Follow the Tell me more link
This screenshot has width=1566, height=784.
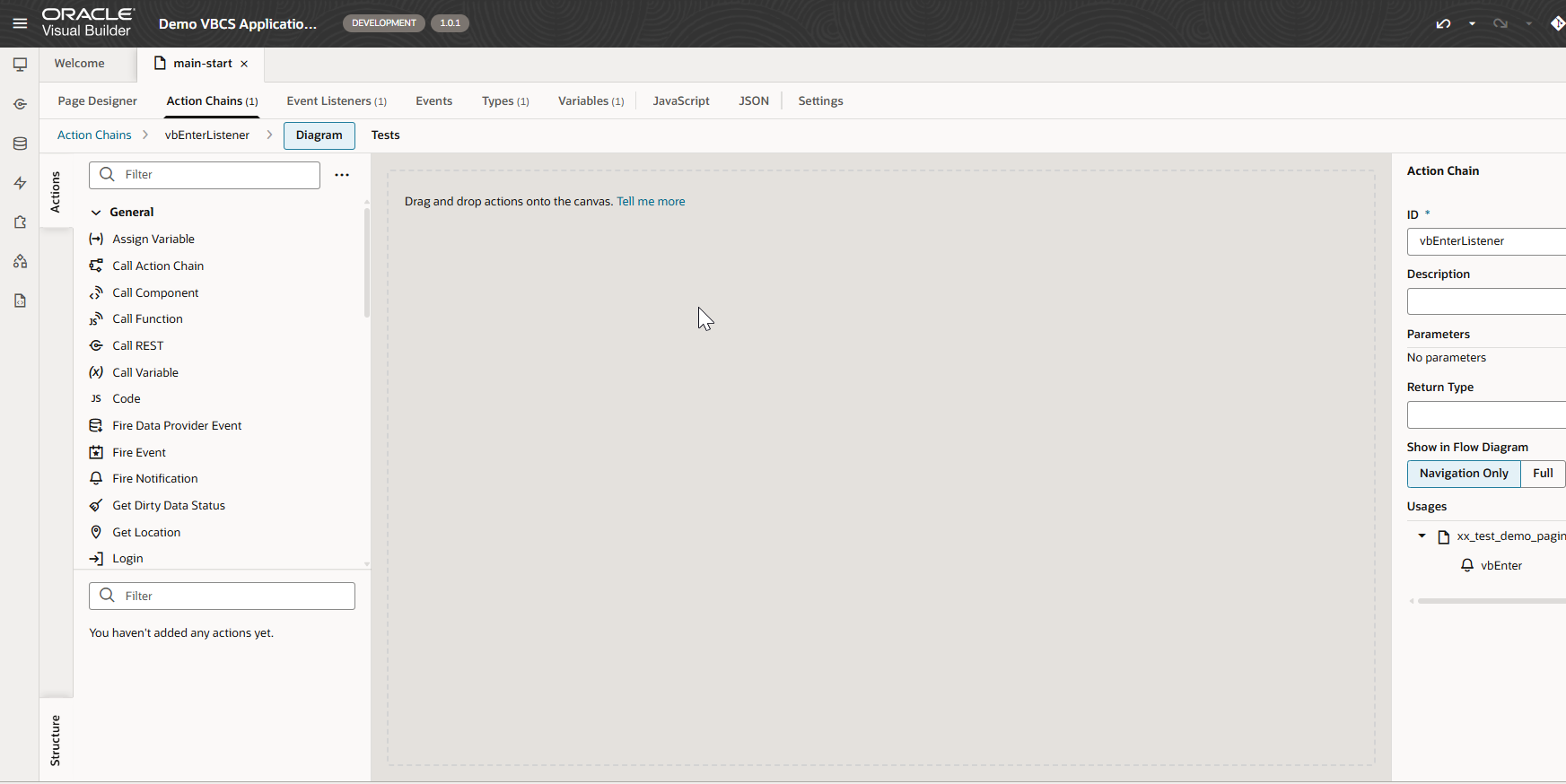[x=651, y=202]
